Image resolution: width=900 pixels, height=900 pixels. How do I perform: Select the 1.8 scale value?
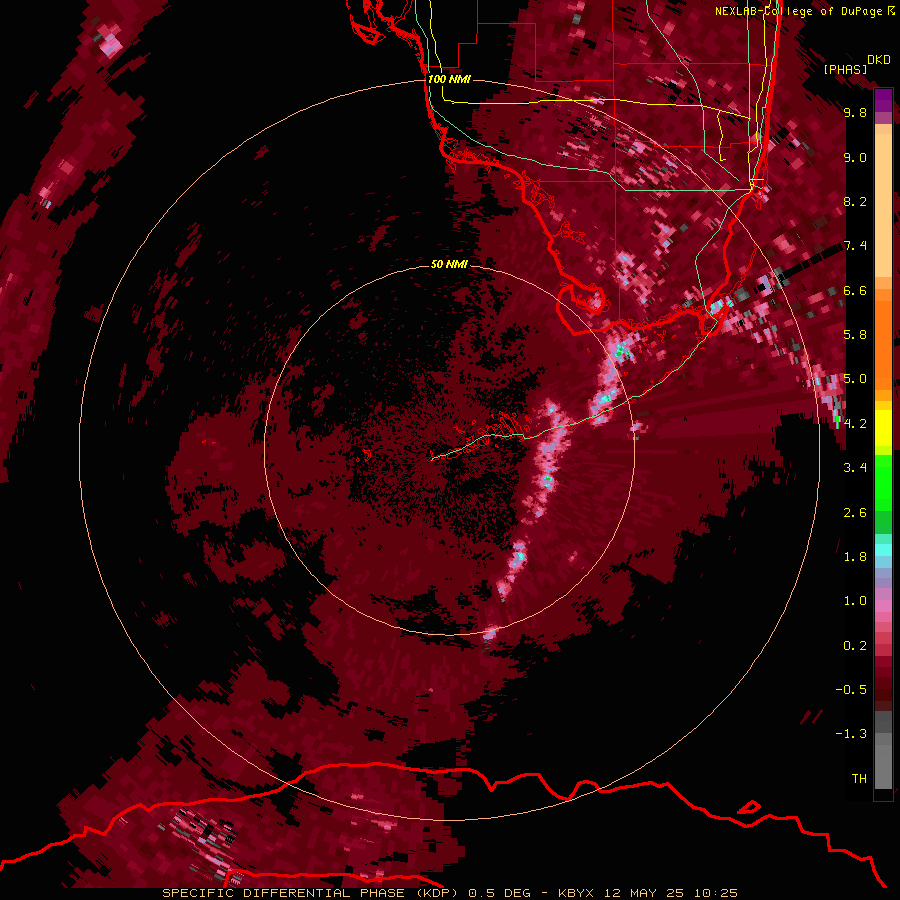point(855,557)
